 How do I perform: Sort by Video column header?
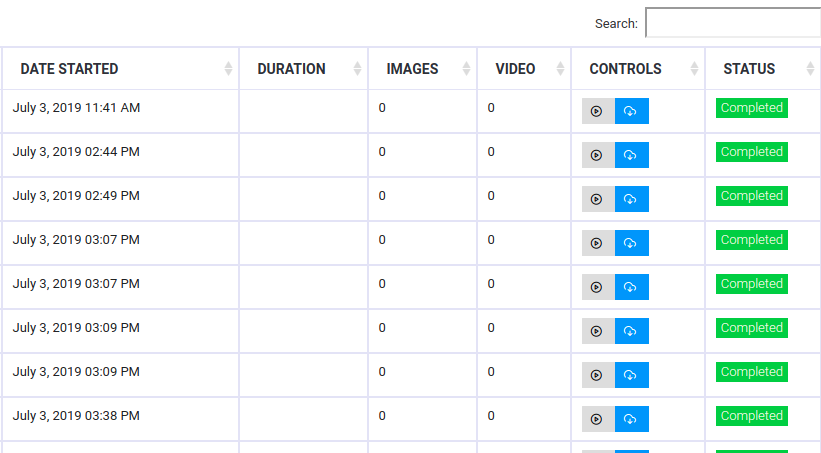[x=524, y=69]
